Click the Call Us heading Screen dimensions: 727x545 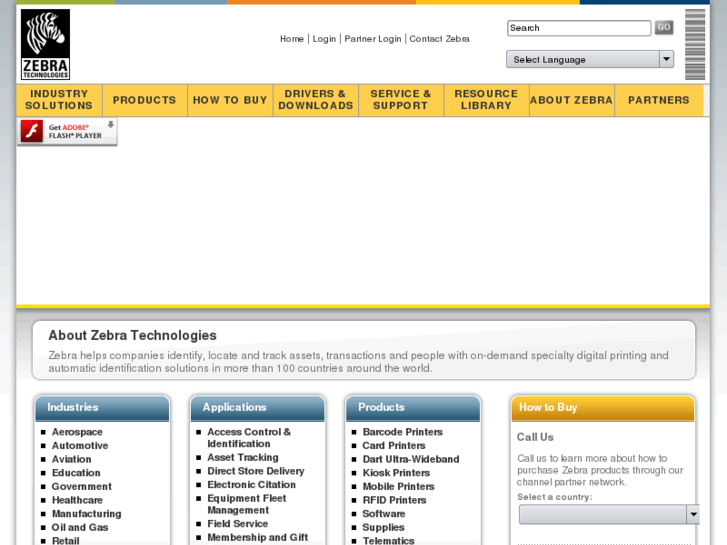535,437
